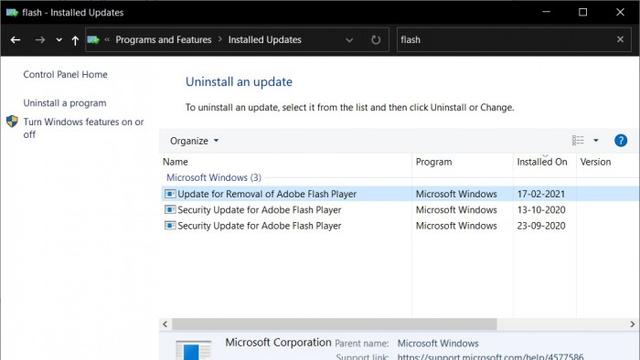The image size is (640, 360).
Task: Open the recent locations dropdown arrow
Action: 59,40
